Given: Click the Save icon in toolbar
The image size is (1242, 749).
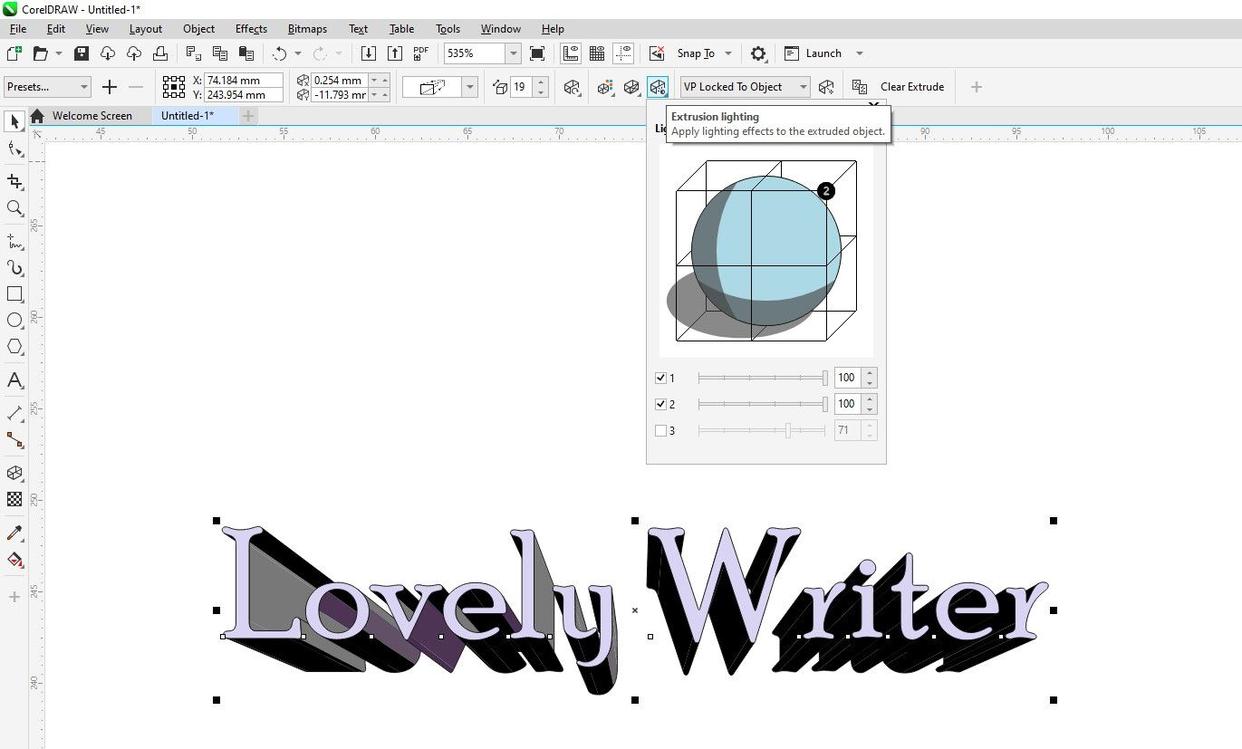Looking at the screenshot, I should (x=82, y=54).
